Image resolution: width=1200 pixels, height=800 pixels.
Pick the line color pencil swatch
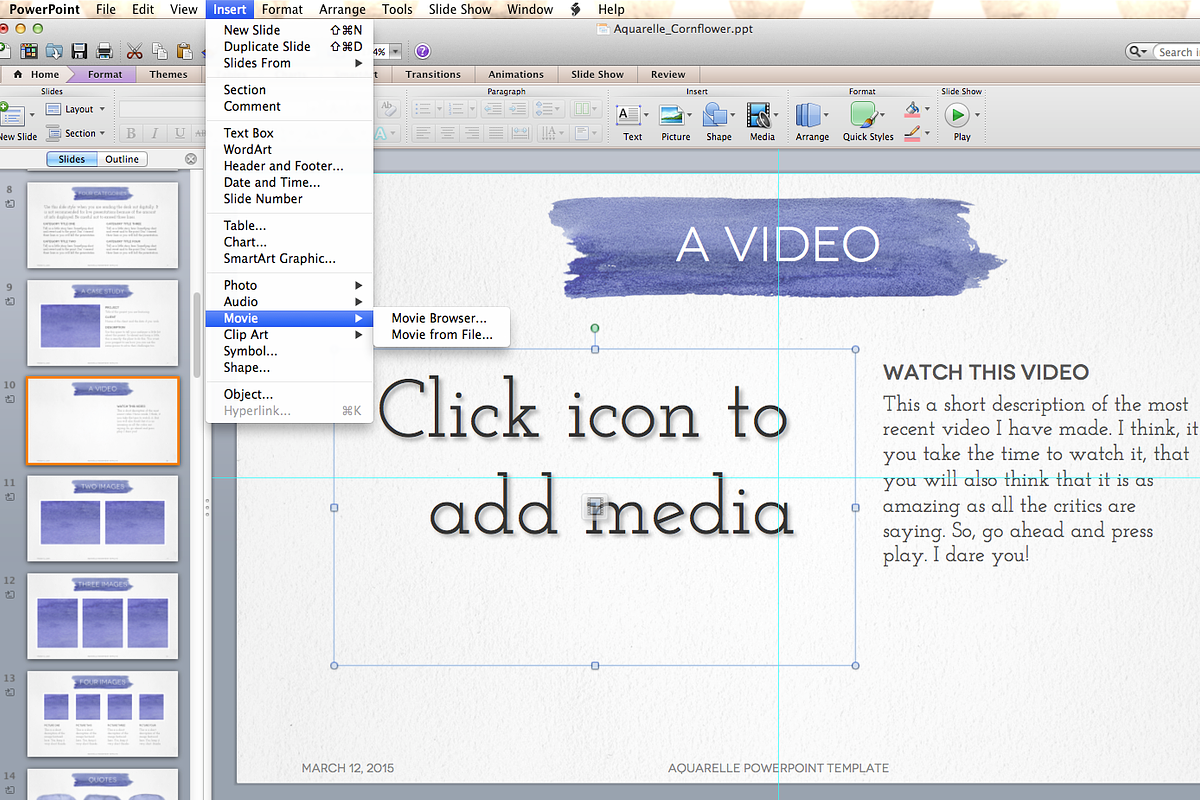click(x=911, y=132)
